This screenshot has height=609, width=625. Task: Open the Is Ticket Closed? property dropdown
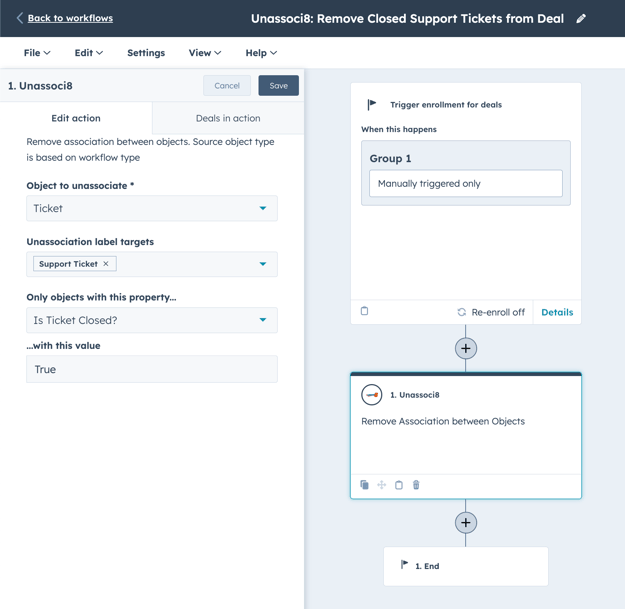(152, 320)
